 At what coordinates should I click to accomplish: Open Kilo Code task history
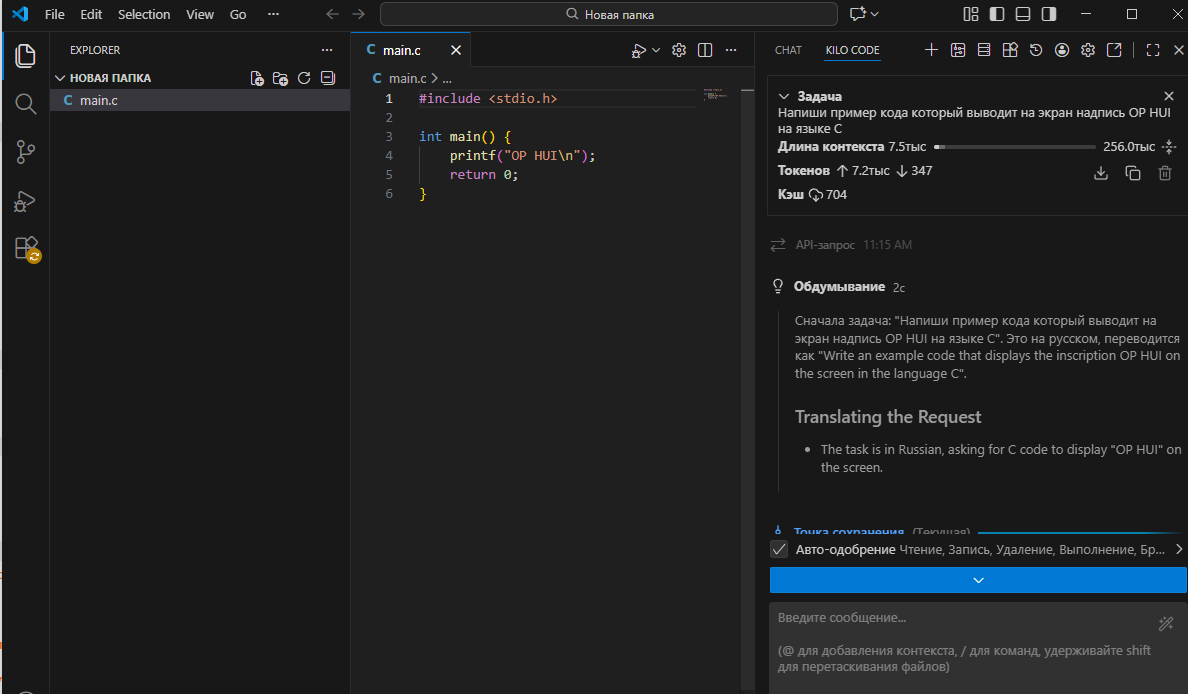[1036, 50]
